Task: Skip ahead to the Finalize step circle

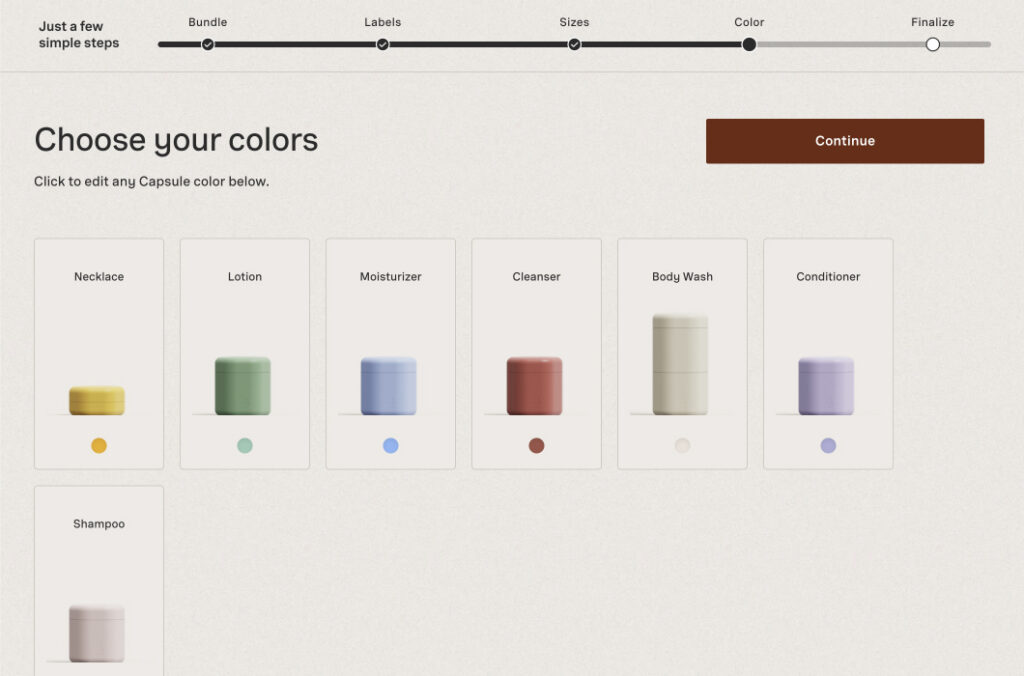Action: click(x=933, y=44)
